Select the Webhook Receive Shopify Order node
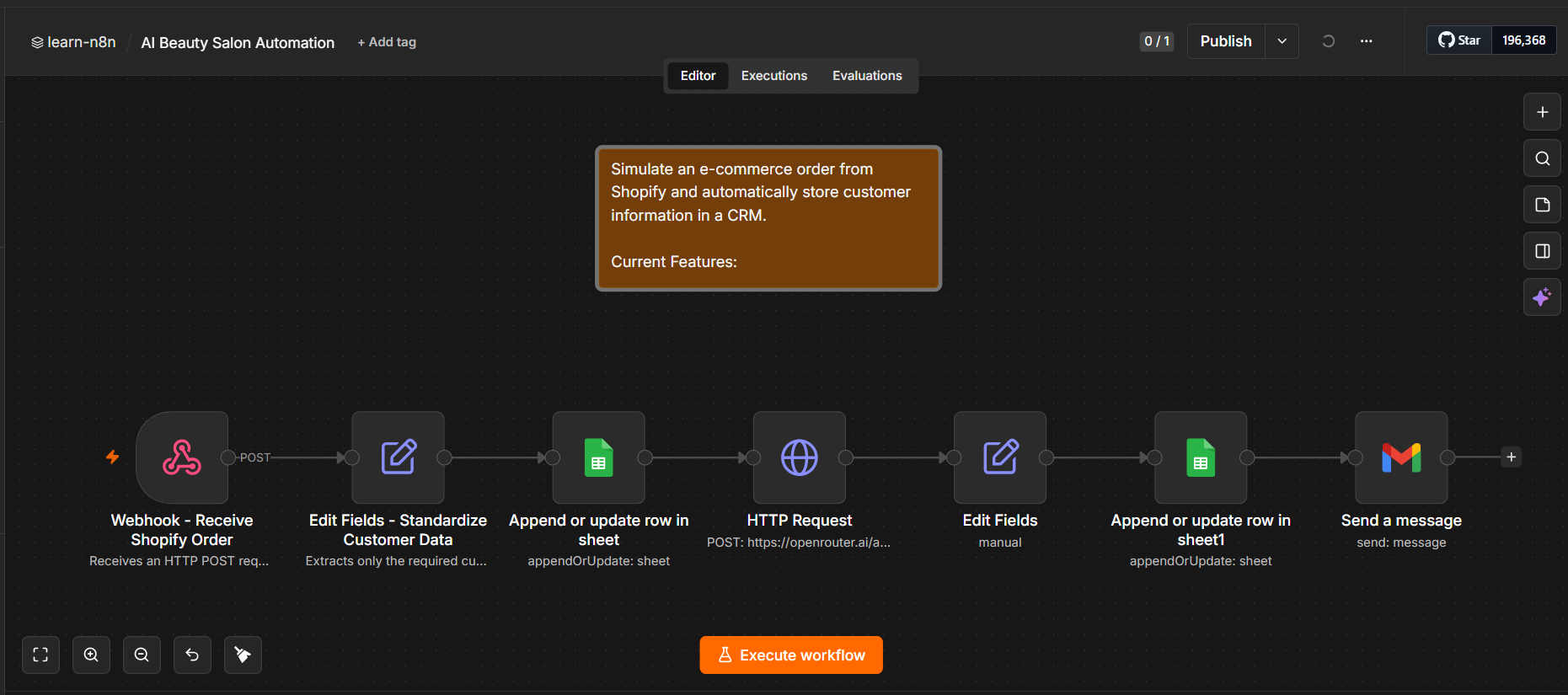Viewport: 1568px width, 695px height. (x=182, y=457)
